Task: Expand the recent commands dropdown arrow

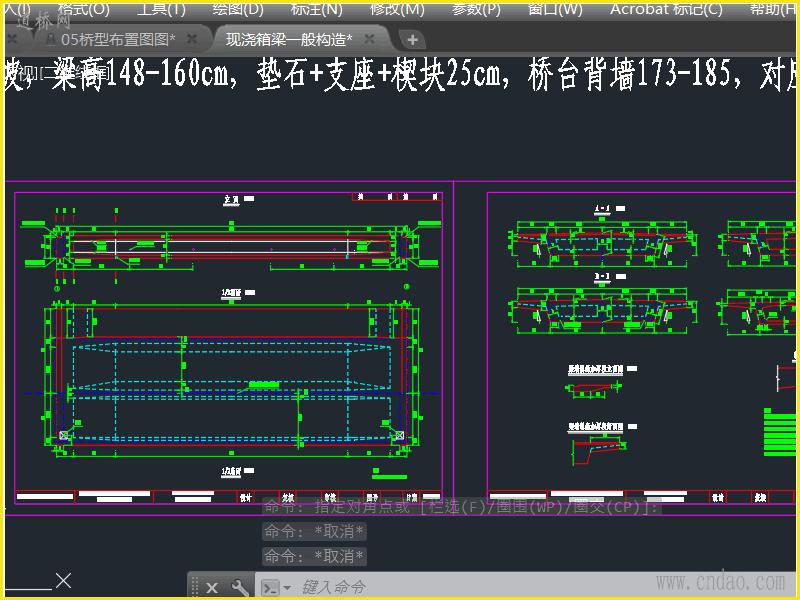Action: (287, 588)
